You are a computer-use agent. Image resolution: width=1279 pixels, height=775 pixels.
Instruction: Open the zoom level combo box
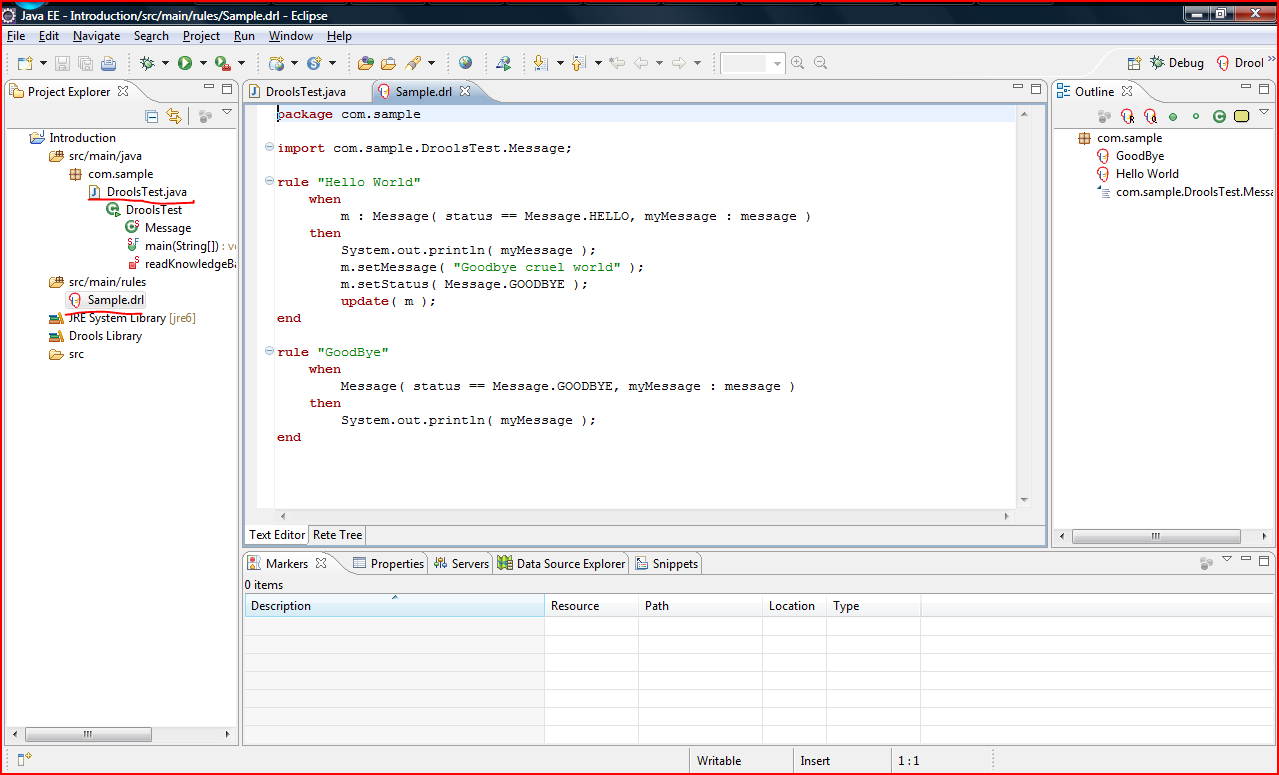tap(776, 63)
